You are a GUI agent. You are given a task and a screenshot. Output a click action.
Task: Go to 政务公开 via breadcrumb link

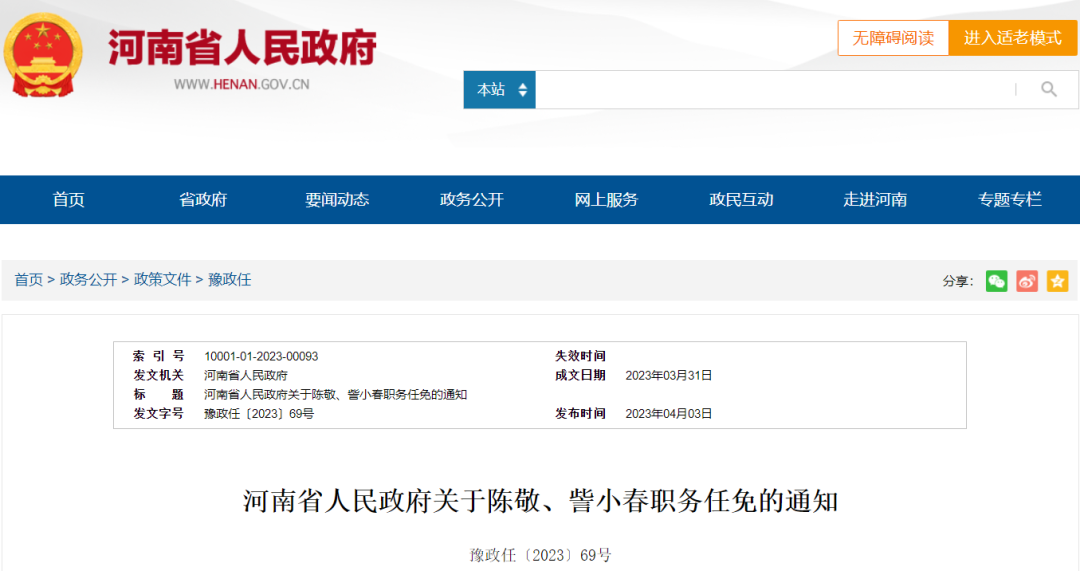[x=88, y=280]
